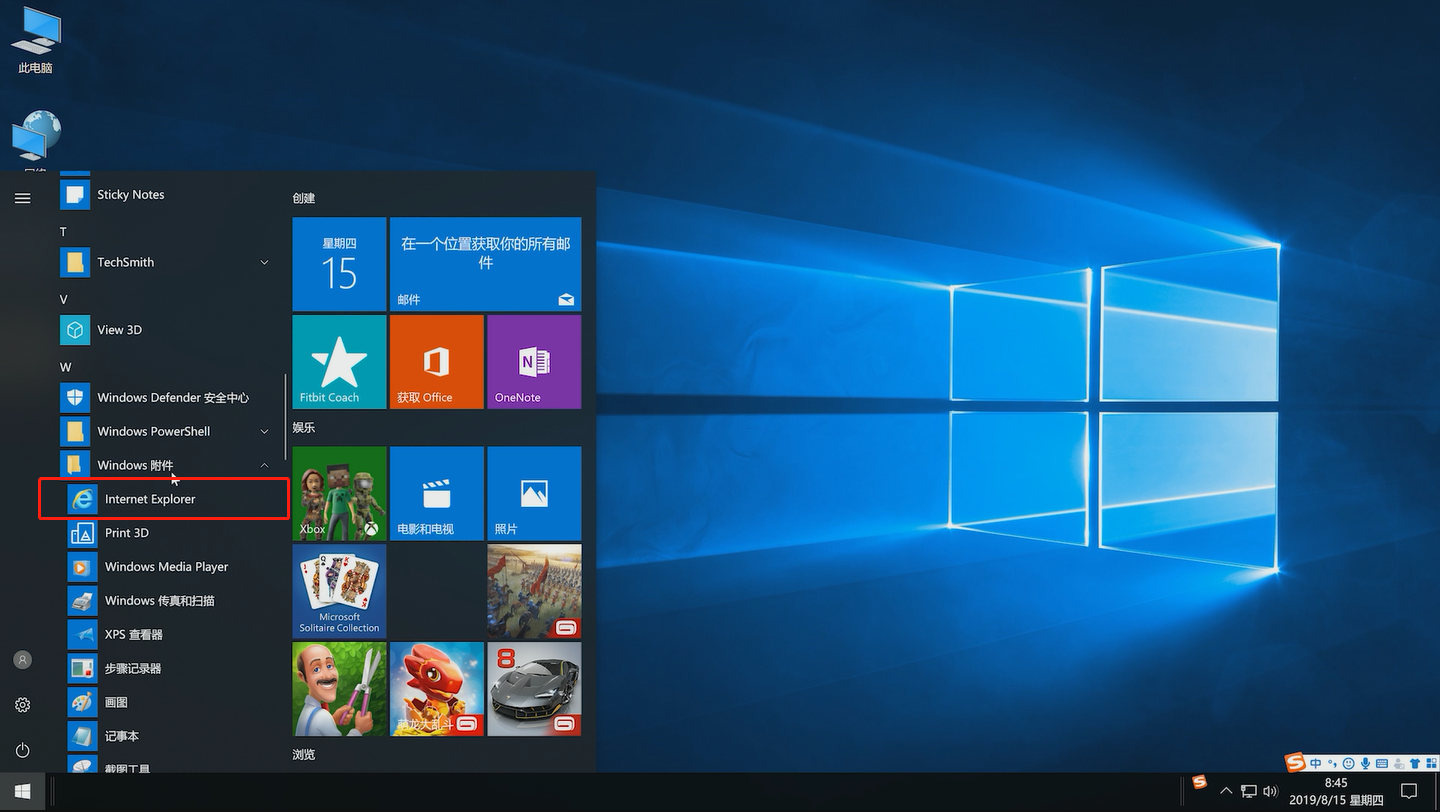Open the Asphalt 8 racing car tile
Image resolution: width=1440 pixels, height=812 pixels.
coord(534,689)
